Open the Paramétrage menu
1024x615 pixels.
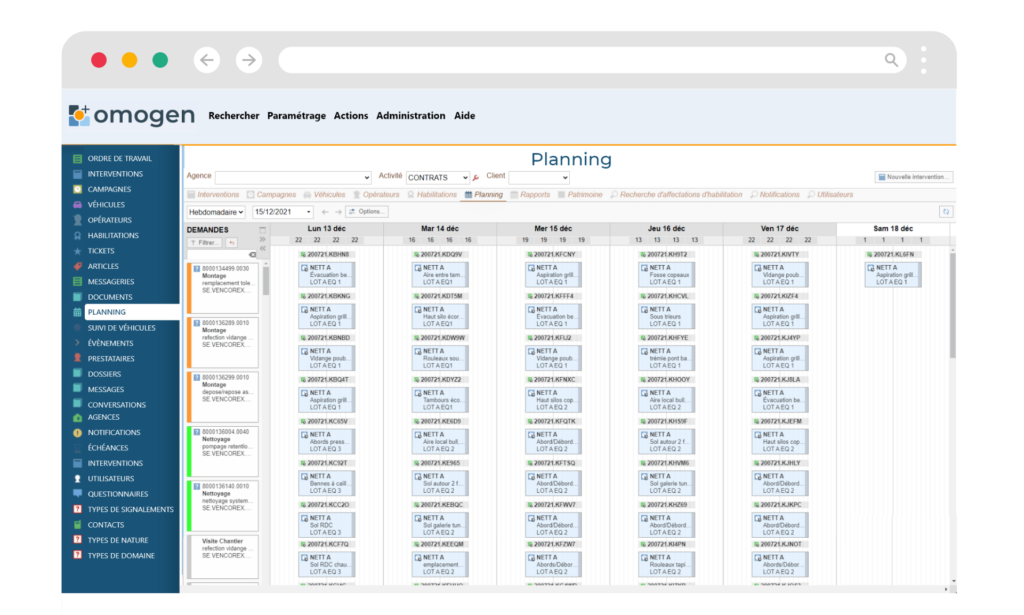coord(296,116)
